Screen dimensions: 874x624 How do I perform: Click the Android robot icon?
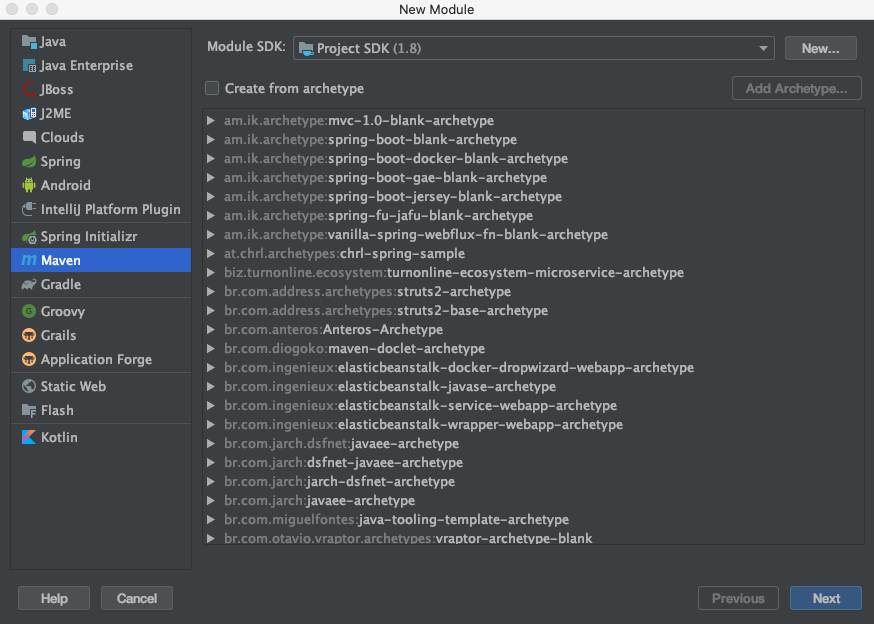29,185
